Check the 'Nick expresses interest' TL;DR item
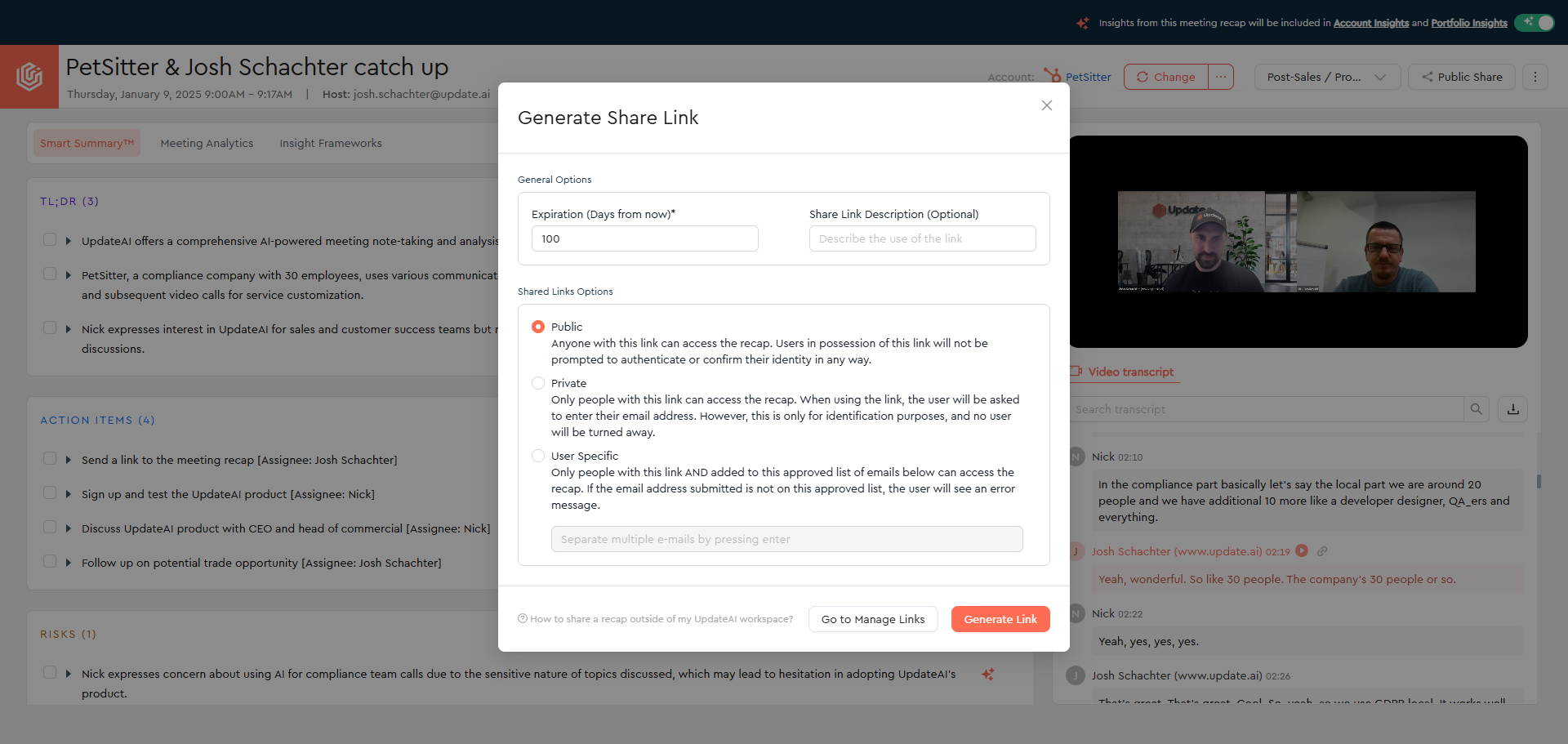Image resolution: width=1568 pixels, height=744 pixels. click(x=50, y=328)
